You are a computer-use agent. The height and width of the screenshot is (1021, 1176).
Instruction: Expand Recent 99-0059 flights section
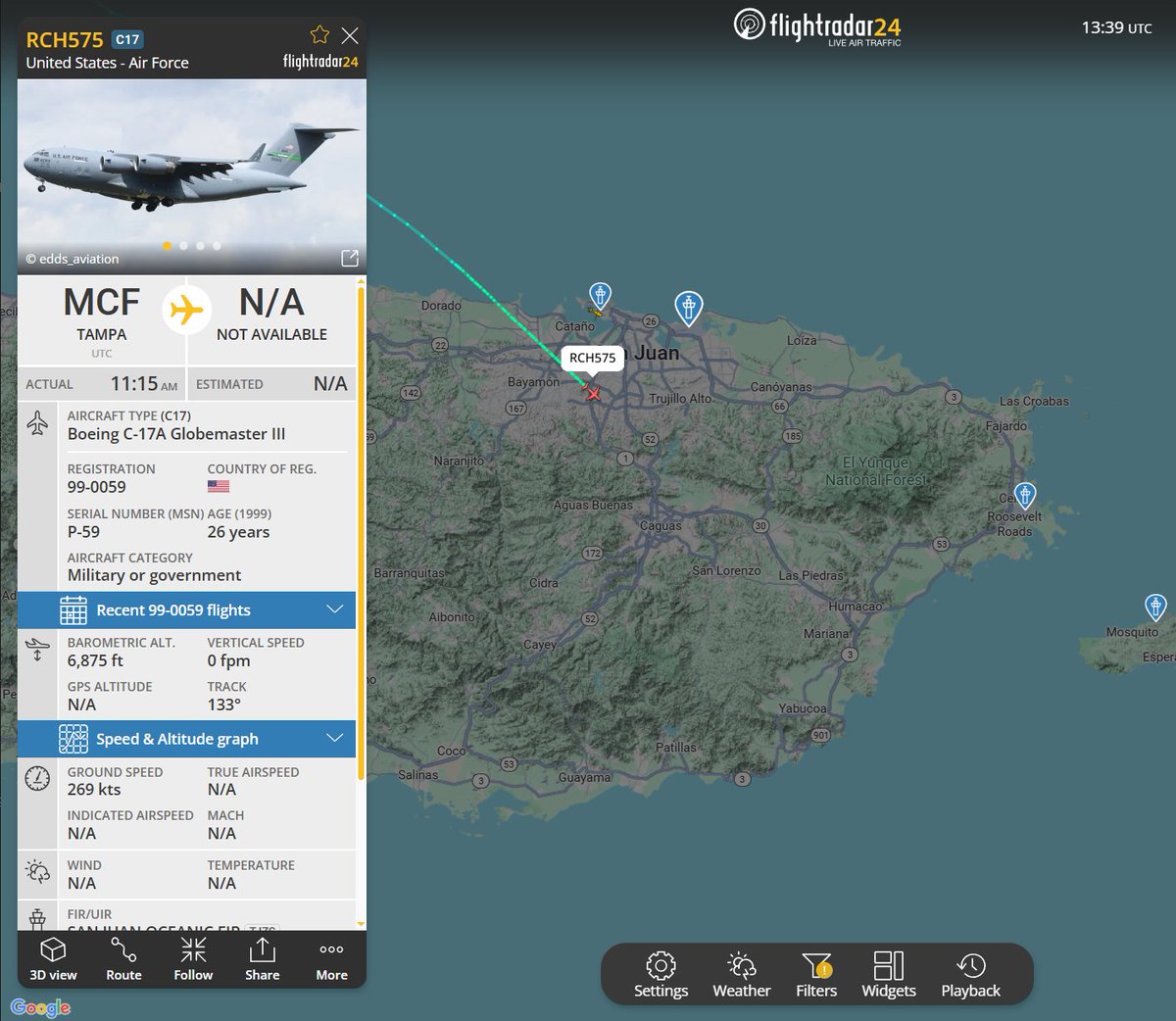pos(186,609)
